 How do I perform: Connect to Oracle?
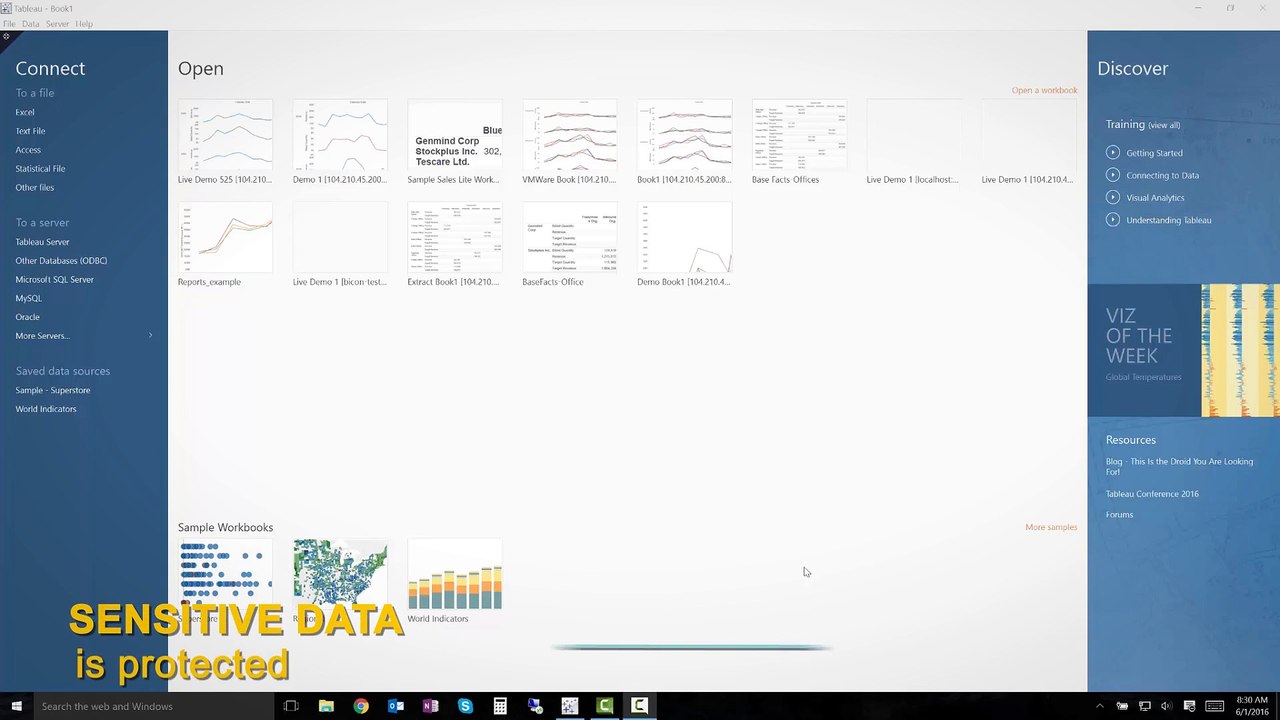pyautogui.click(x=27, y=317)
